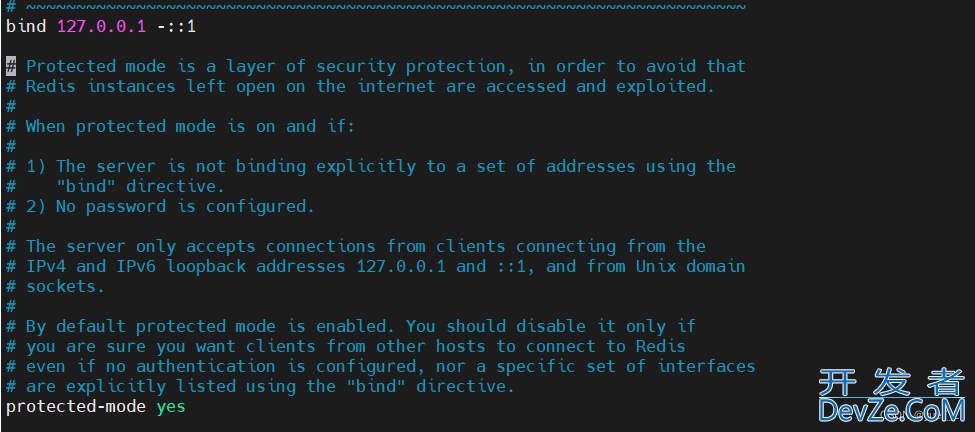Click "Unix domain" at comment line end
This screenshot has height=432, width=975.
point(690,266)
